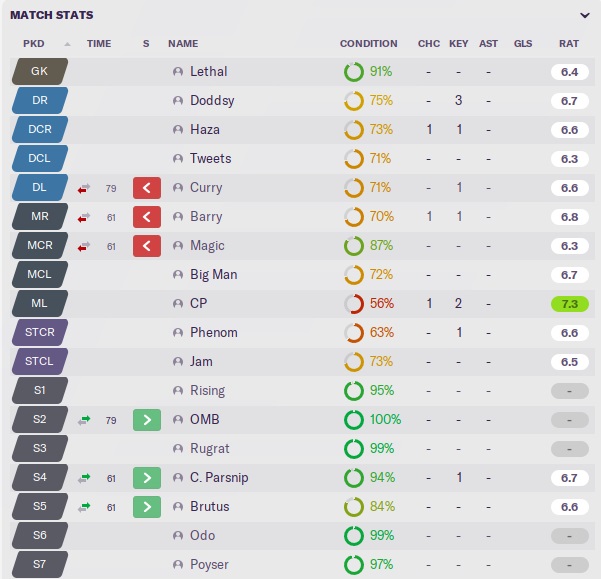Click CP's green 7.3 rating badge

(569, 304)
